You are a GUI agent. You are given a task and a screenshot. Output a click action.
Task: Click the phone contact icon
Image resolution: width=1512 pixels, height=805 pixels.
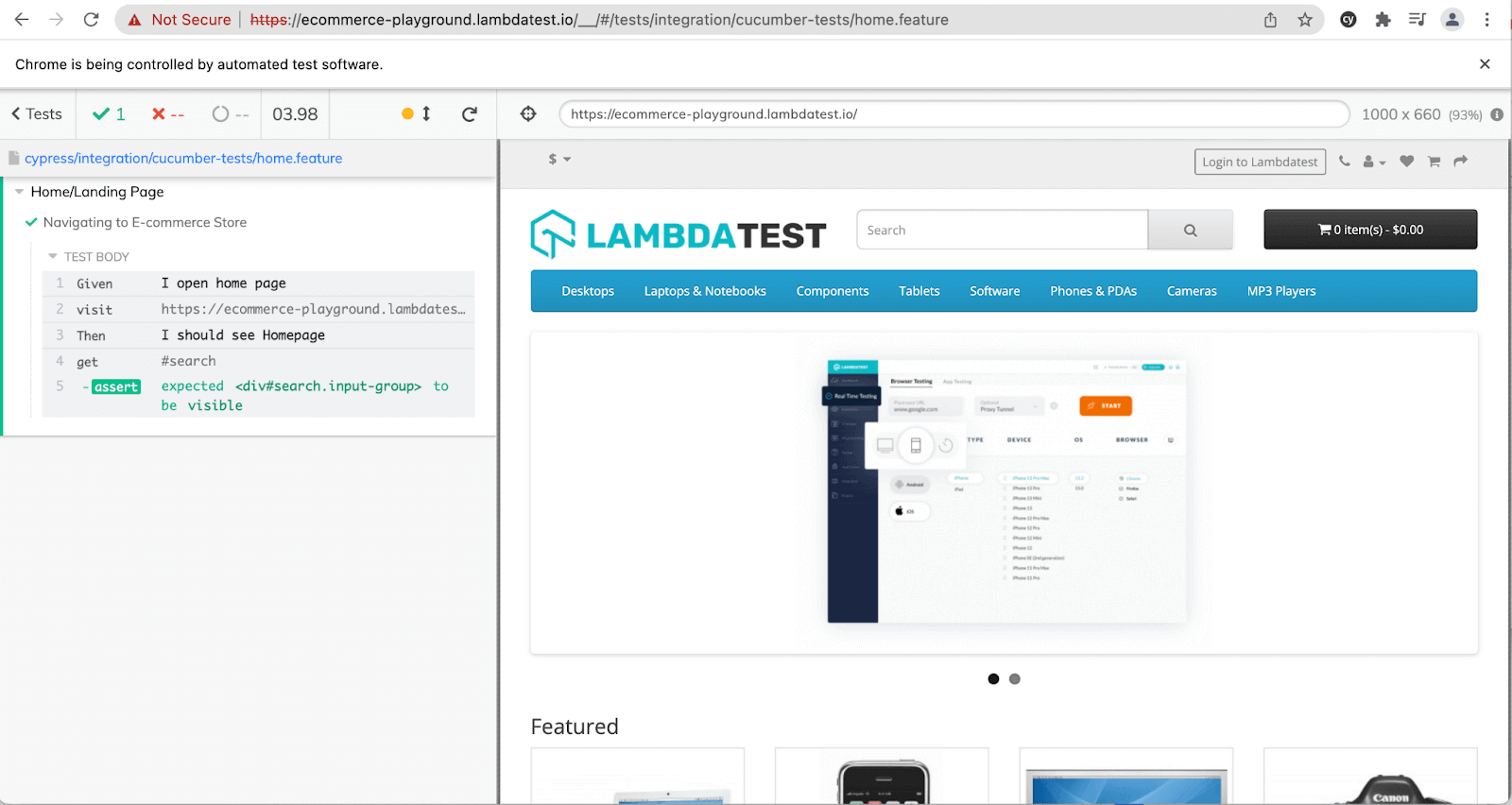click(1344, 162)
